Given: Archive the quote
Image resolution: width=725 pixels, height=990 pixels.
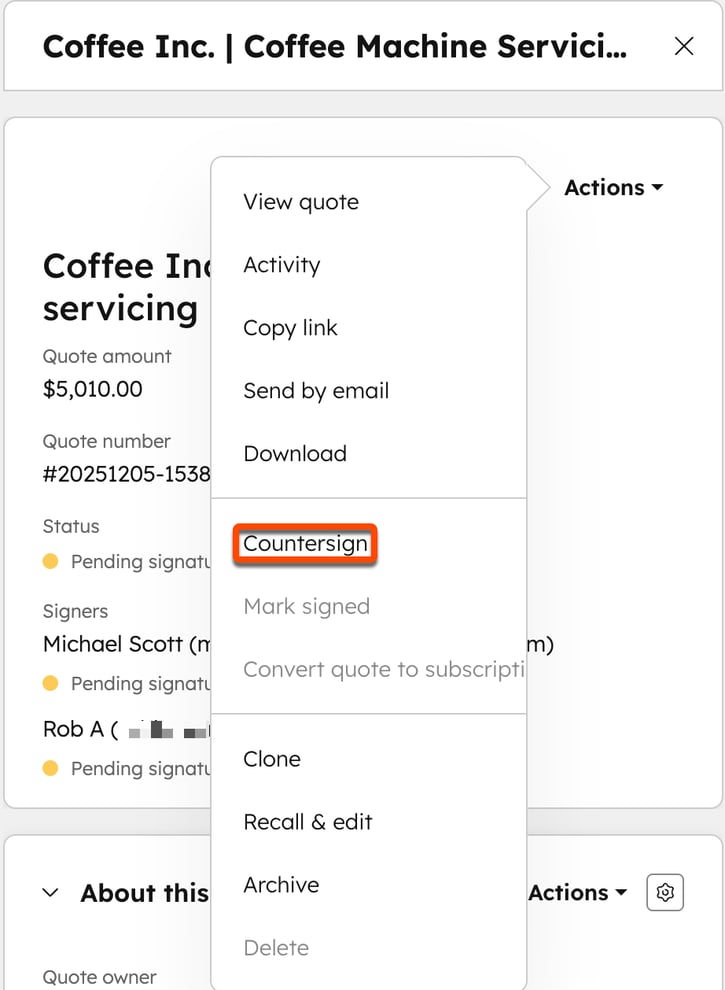Looking at the screenshot, I should 280,885.
